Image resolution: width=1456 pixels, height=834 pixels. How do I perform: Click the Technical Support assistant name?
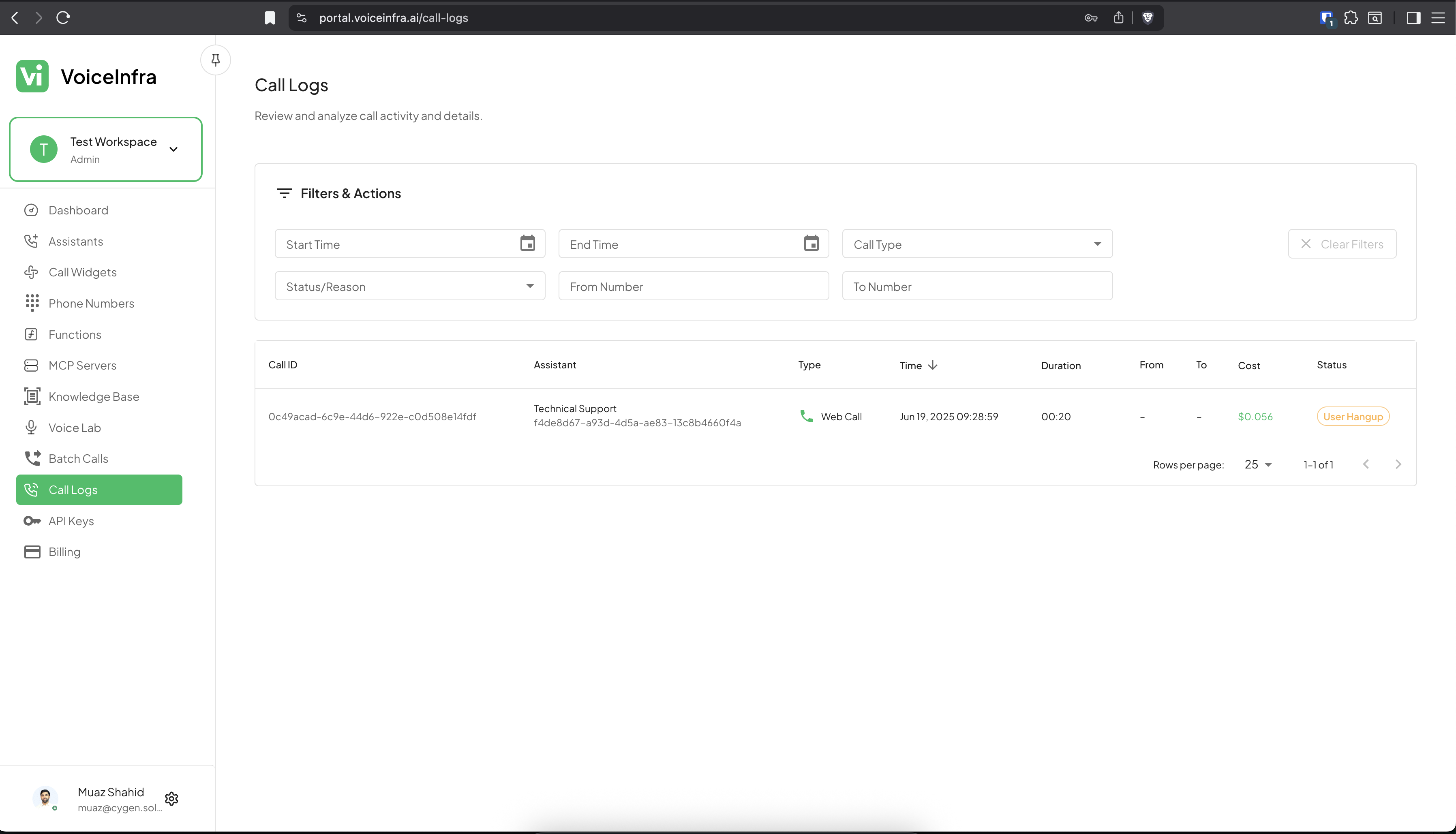coord(575,408)
